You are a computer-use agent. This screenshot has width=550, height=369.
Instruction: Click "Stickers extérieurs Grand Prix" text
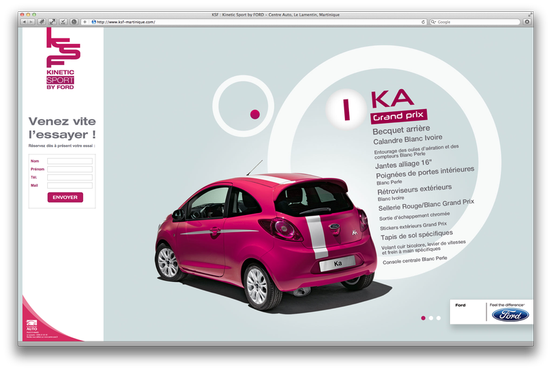pos(414,226)
